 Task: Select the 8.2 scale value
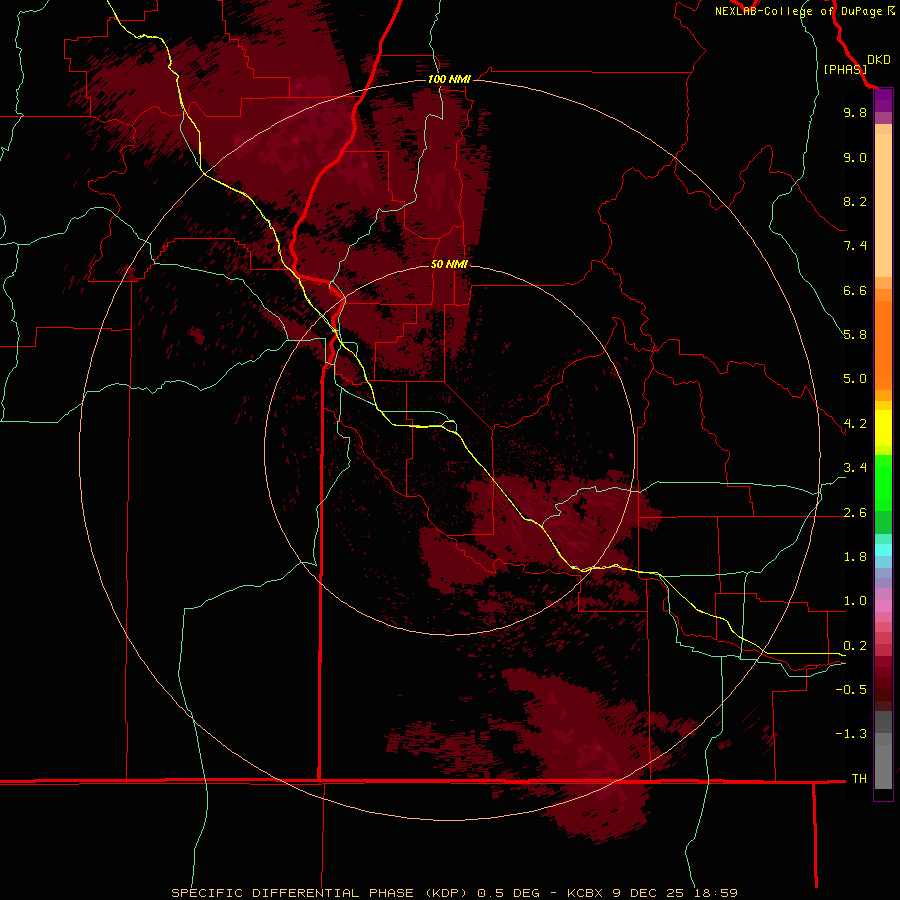pyautogui.click(x=855, y=201)
